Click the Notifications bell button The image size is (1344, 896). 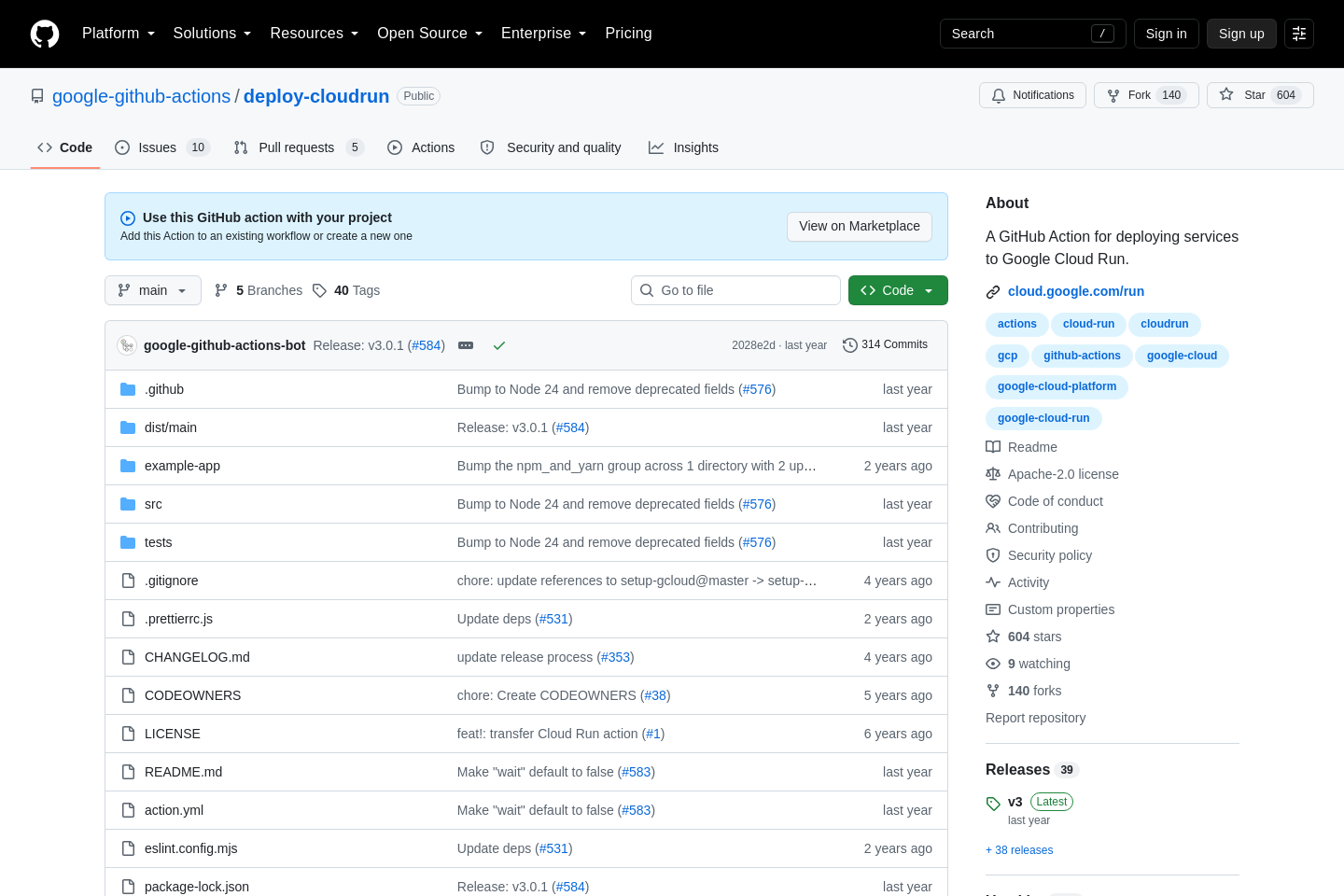[1032, 95]
